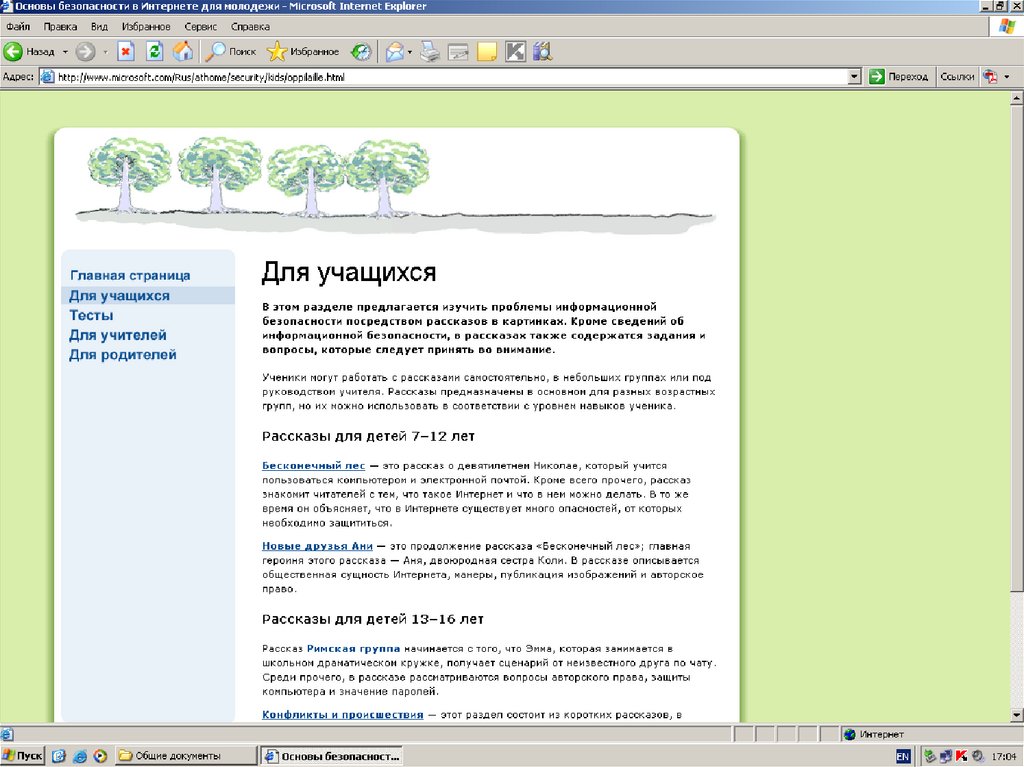Open the Избранное favorites star in toolbar
The height and width of the screenshot is (767, 1024).
(303, 52)
